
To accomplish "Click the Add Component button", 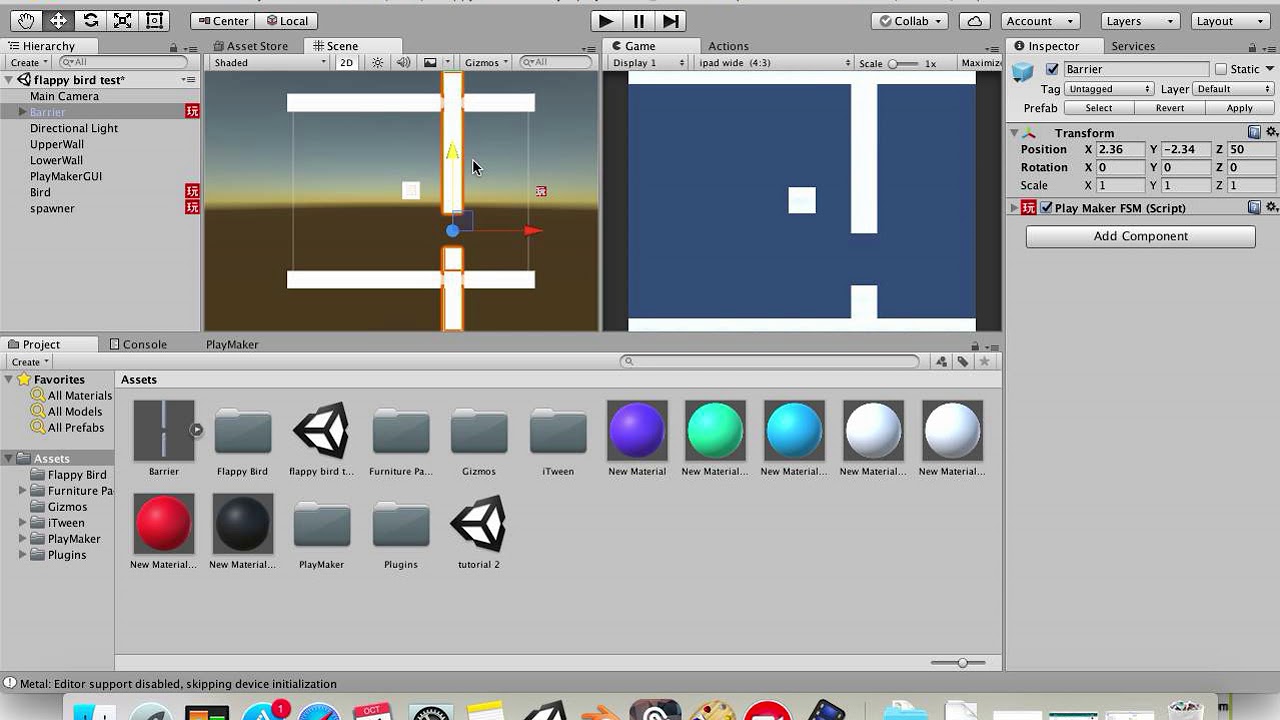I will click(x=1140, y=236).
